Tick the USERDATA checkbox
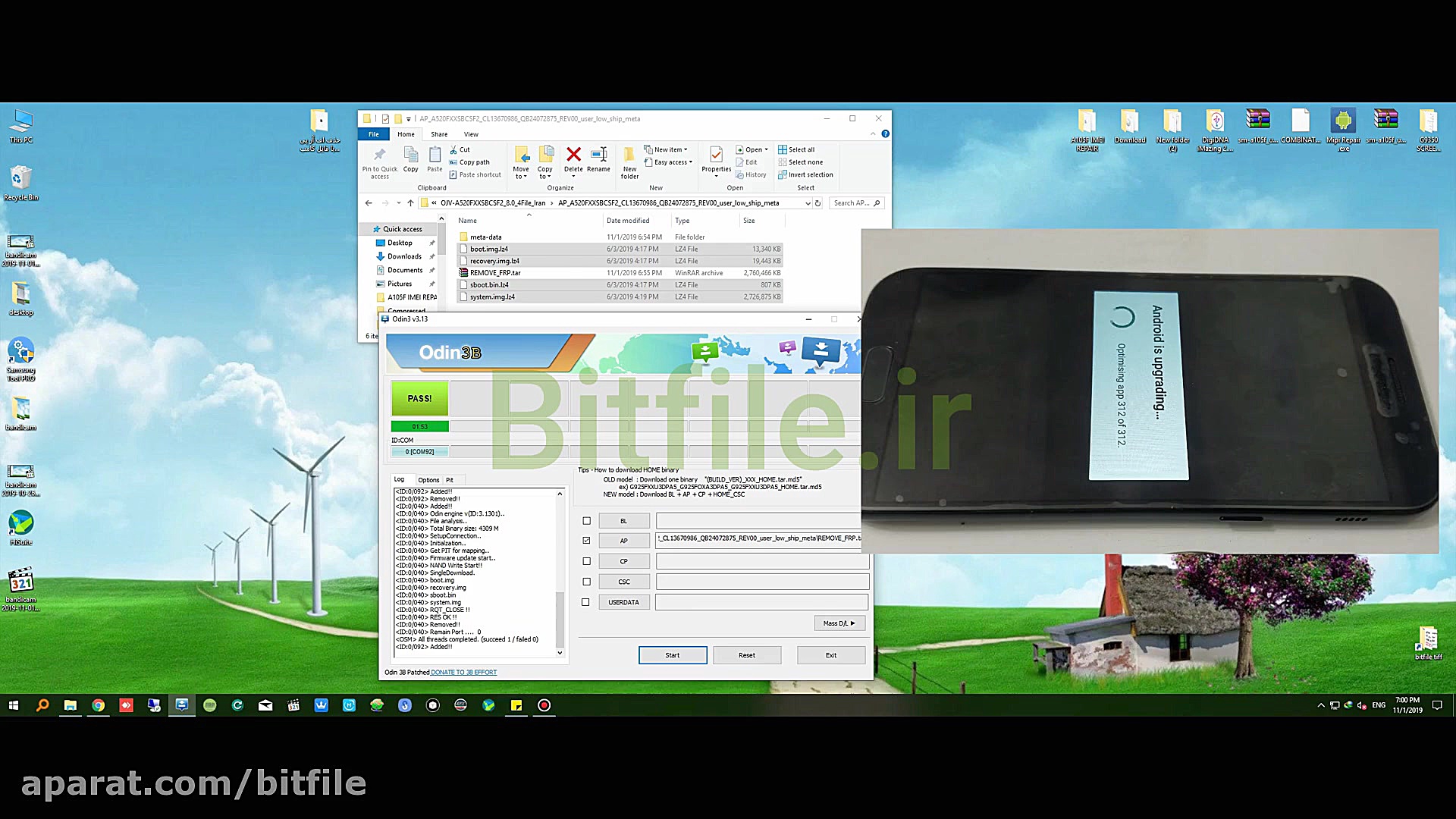The width and height of the screenshot is (1456, 819). [585, 602]
